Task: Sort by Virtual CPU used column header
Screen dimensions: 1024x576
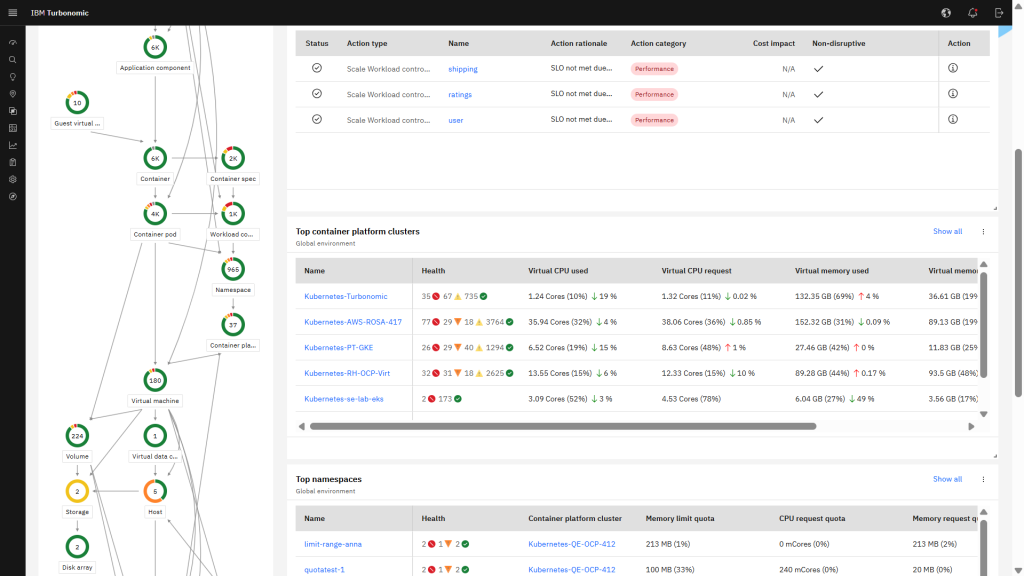Action: coord(558,270)
